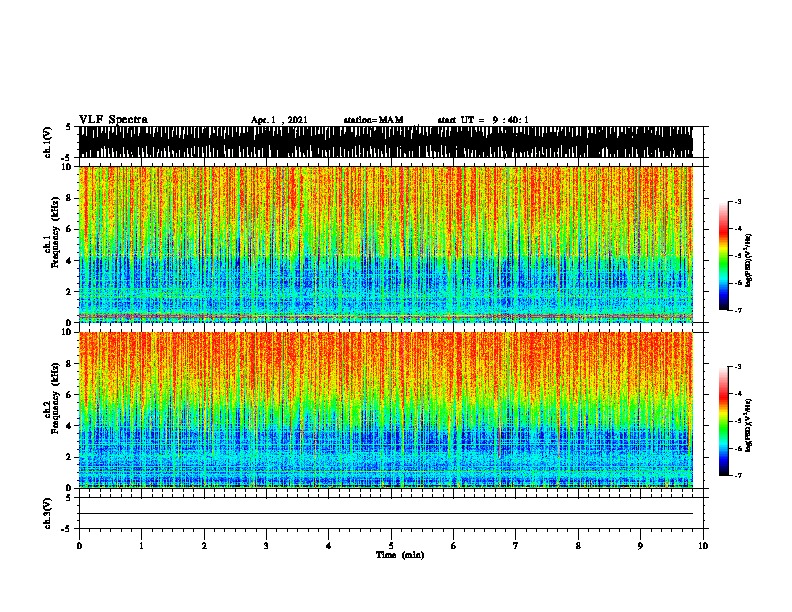Click the ch.1 "Frequency (kHz)" axis label
The image size is (792, 612).
click(55, 232)
